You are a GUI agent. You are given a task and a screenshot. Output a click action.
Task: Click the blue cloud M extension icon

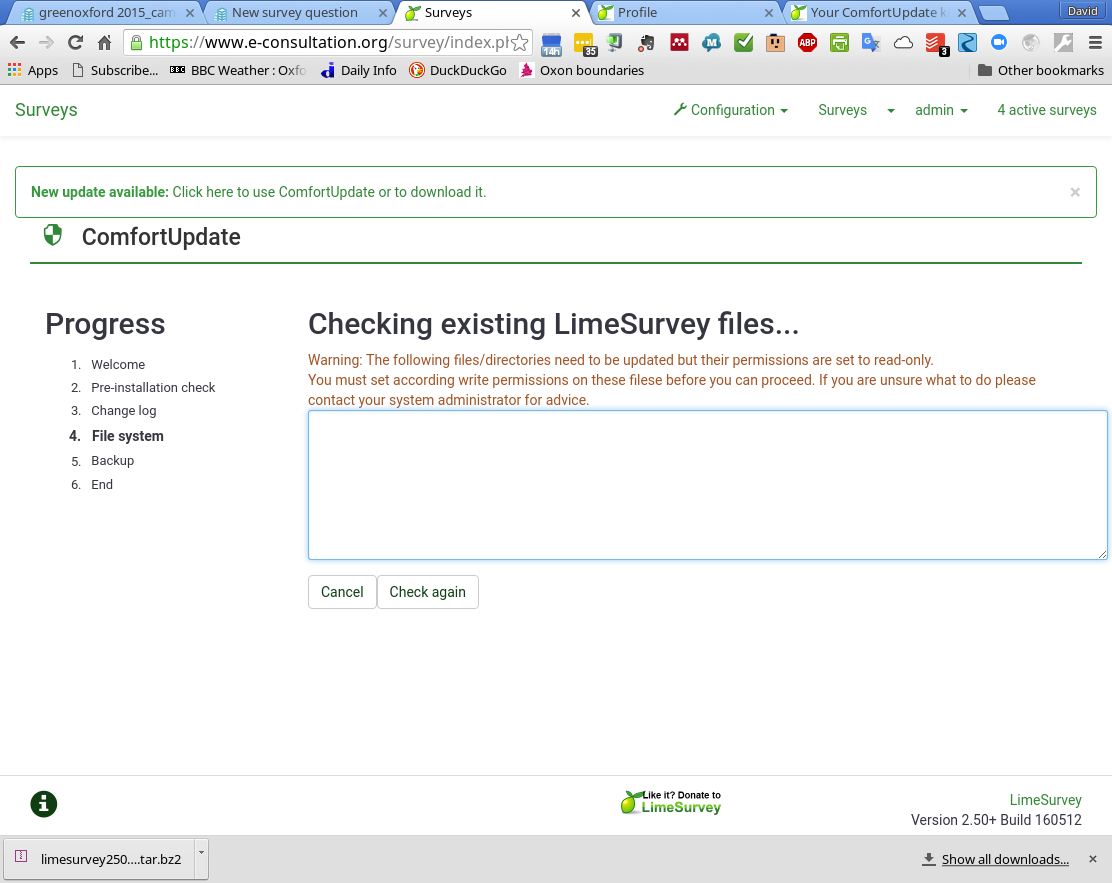[x=711, y=43]
